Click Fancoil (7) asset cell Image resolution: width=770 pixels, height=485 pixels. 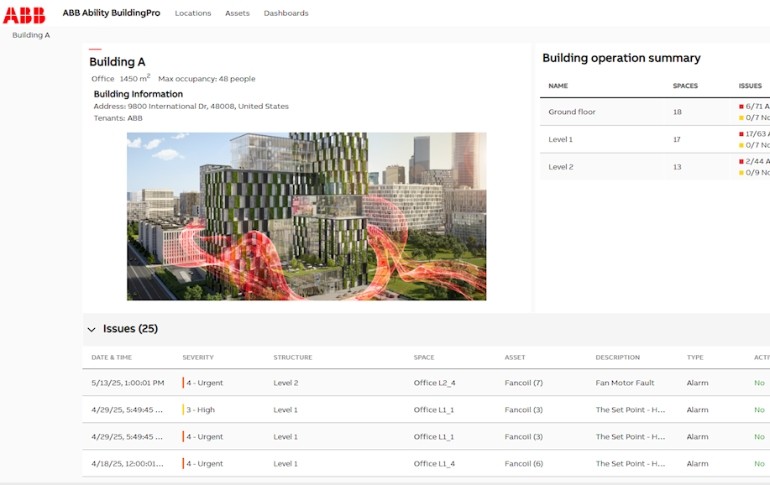click(x=523, y=383)
